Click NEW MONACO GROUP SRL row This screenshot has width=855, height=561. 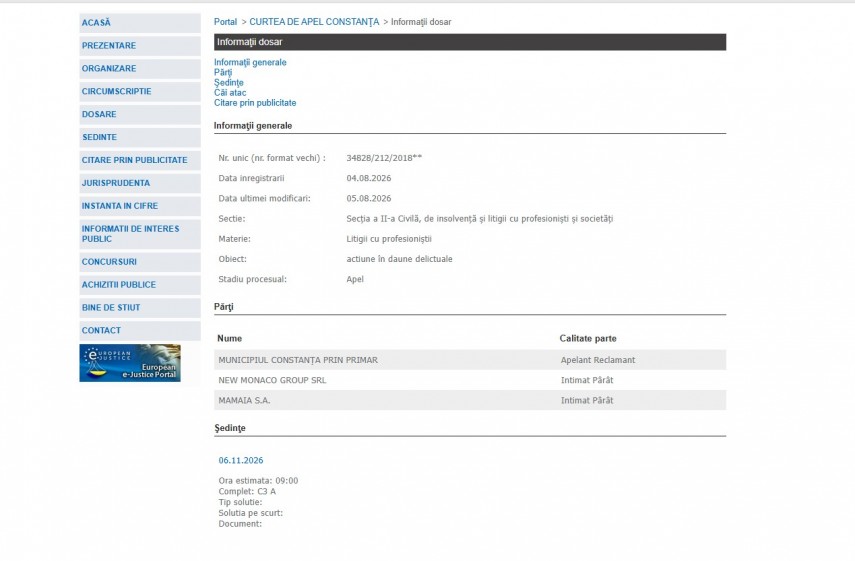[x=469, y=380]
